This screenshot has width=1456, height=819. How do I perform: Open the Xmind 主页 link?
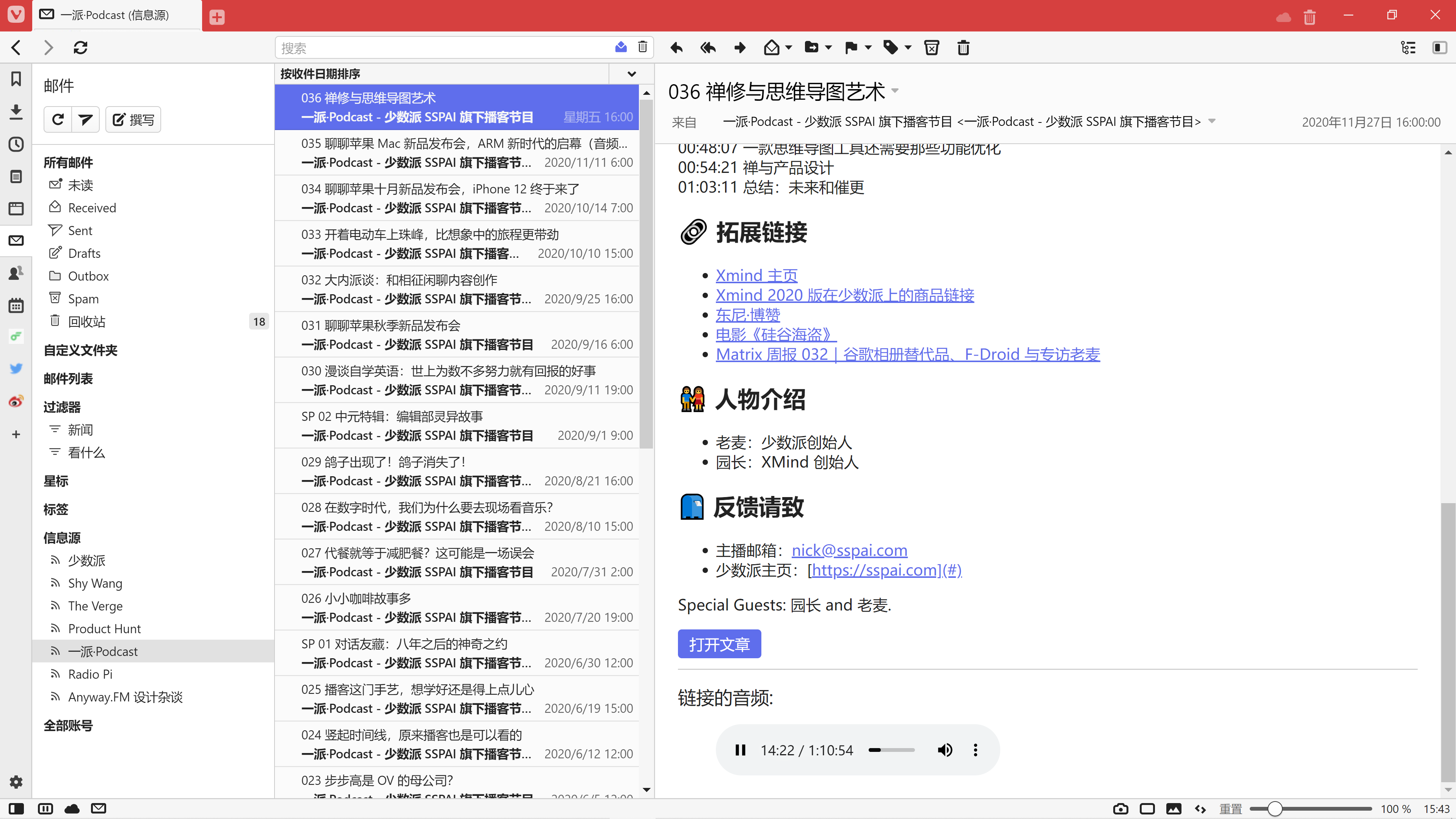click(x=756, y=275)
